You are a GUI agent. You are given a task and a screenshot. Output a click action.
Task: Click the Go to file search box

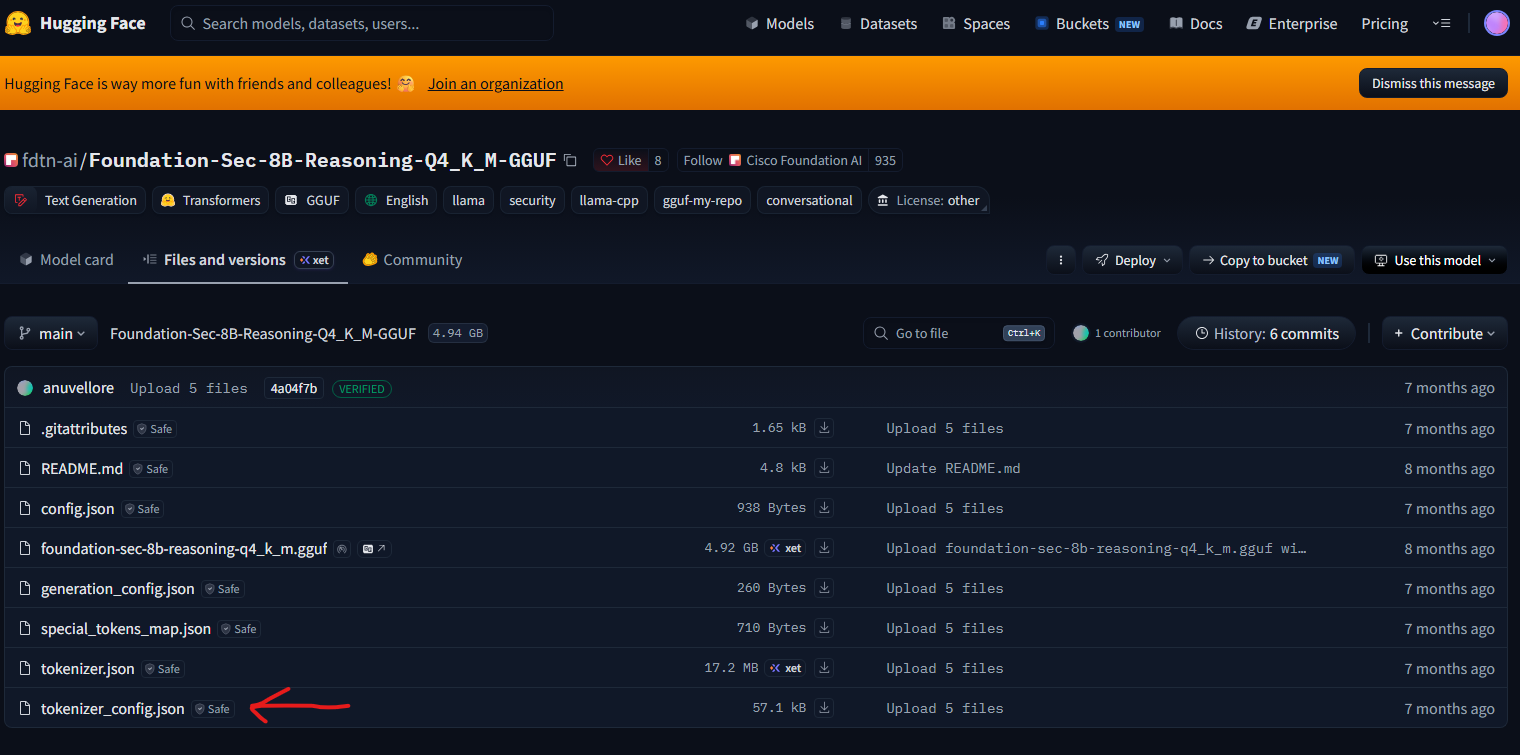(x=958, y=333)
